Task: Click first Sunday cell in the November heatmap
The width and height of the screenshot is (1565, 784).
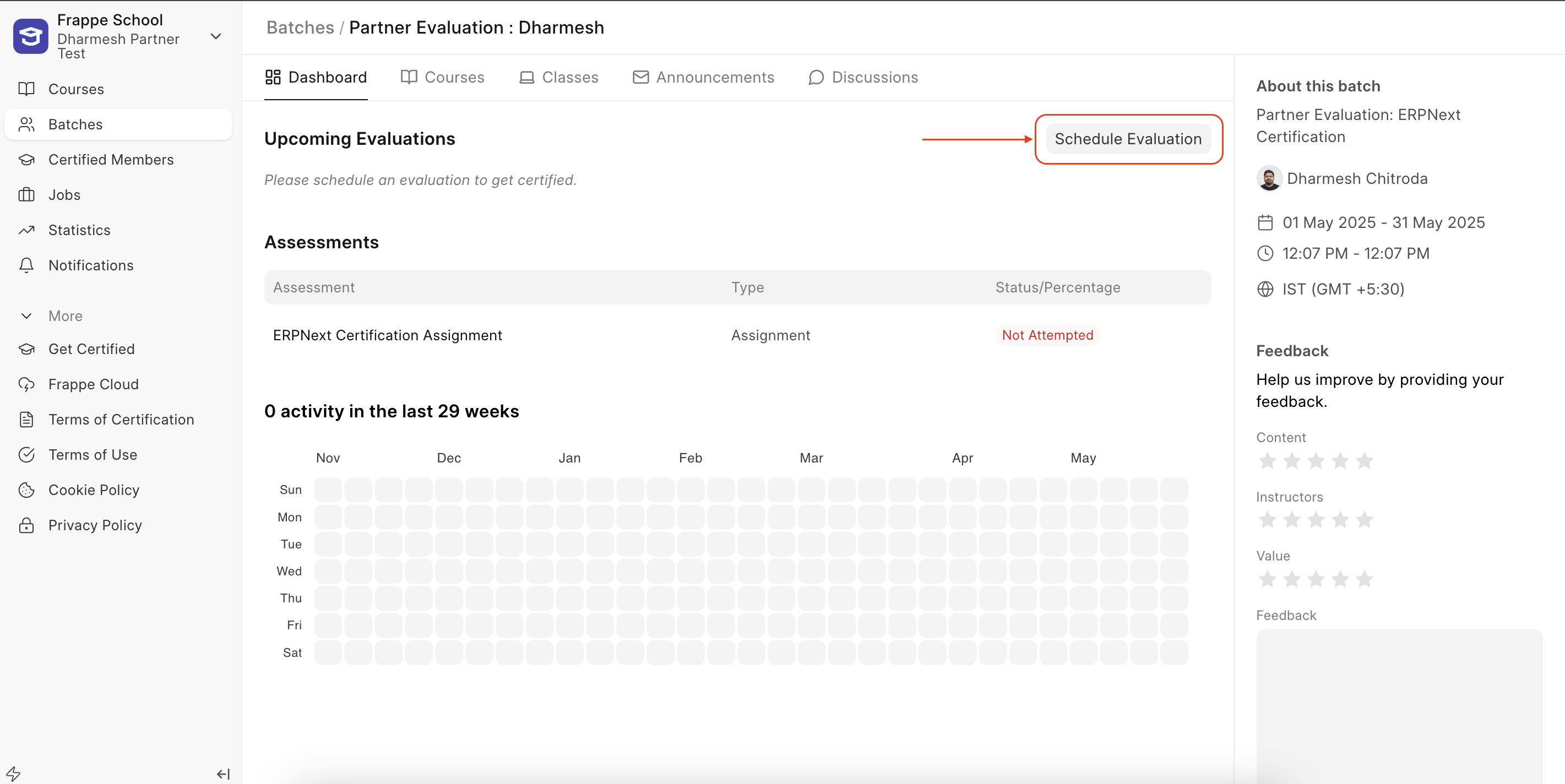Action: (x=328, y=489)
